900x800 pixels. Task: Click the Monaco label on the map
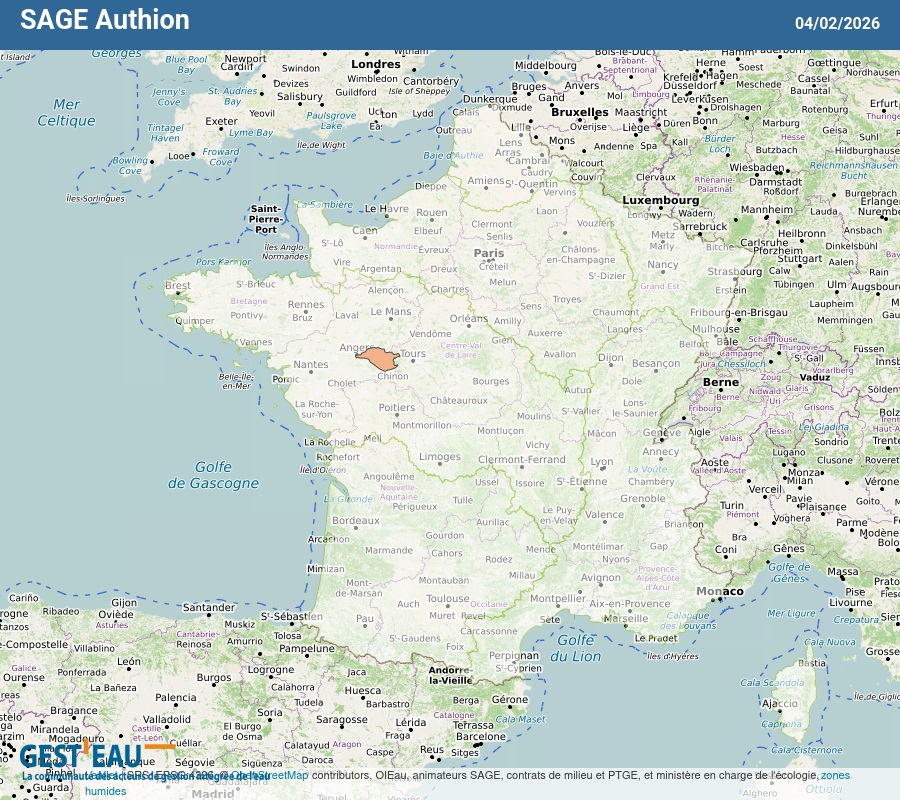(x=720, y=591)
